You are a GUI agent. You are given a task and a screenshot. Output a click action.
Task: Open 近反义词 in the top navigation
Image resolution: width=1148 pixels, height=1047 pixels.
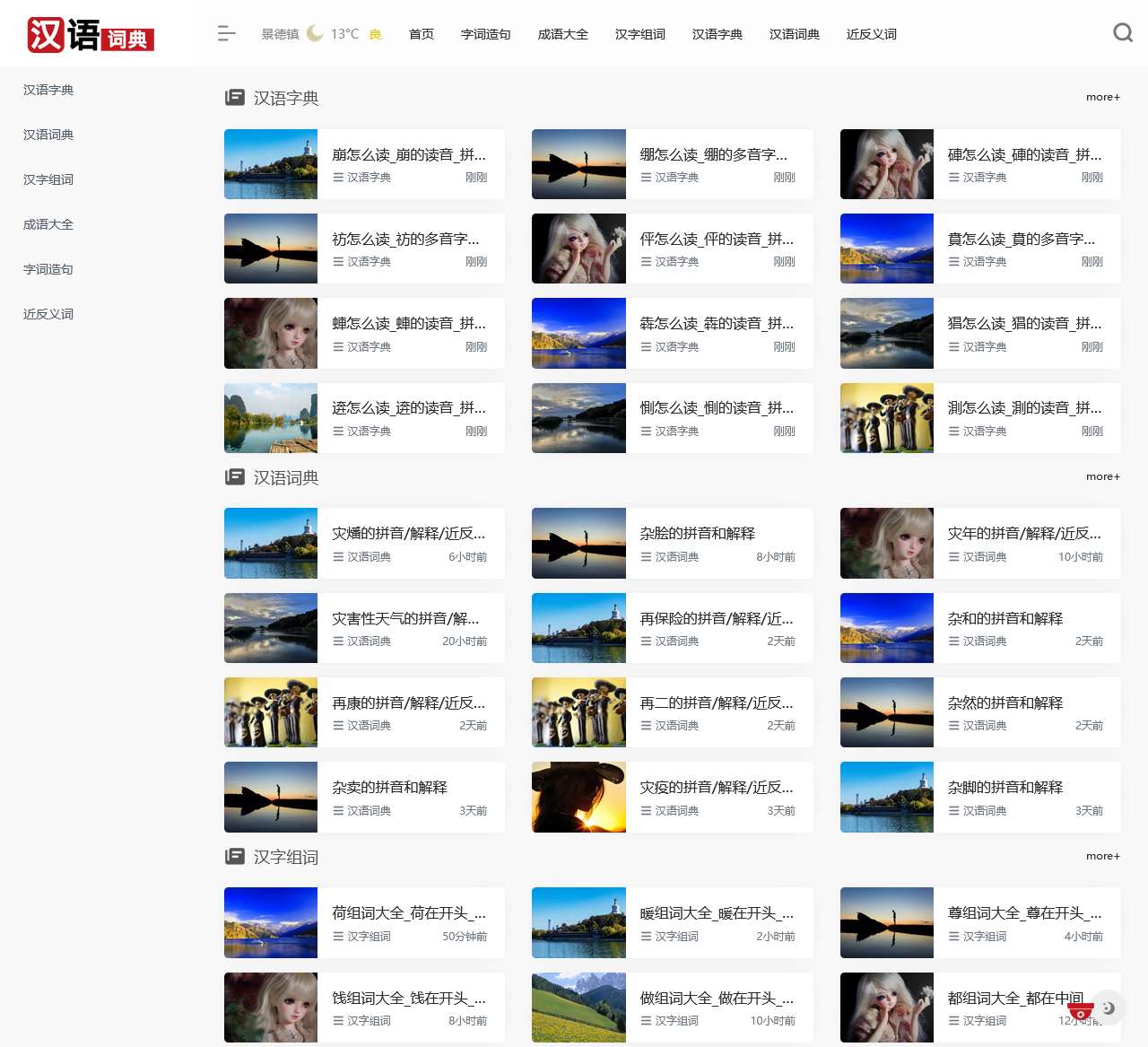click(872, 34)
